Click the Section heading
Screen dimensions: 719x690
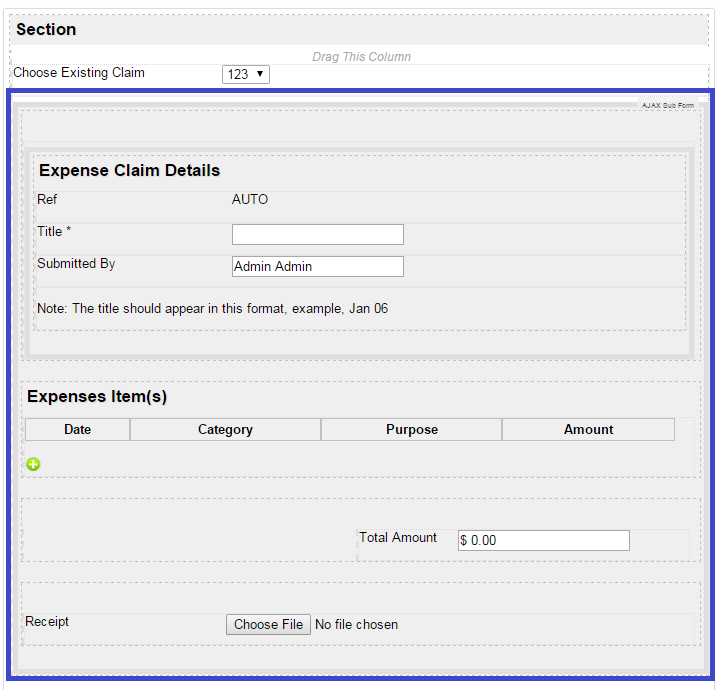(x=46, y=30)
